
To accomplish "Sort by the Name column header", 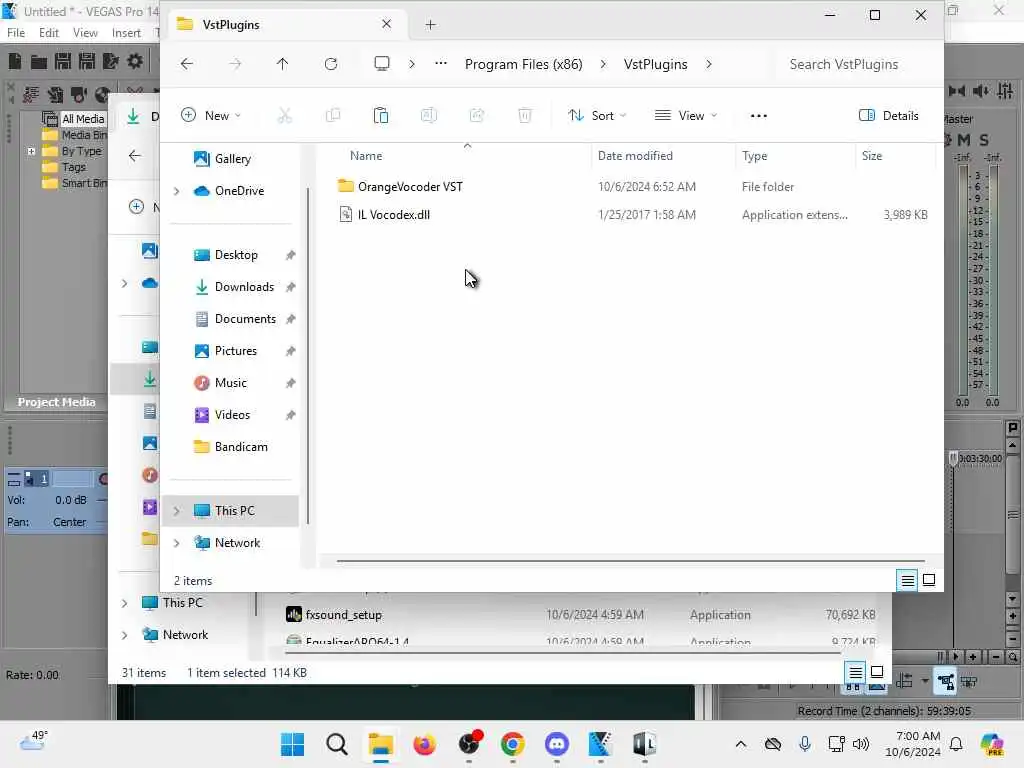I will 366,155.
